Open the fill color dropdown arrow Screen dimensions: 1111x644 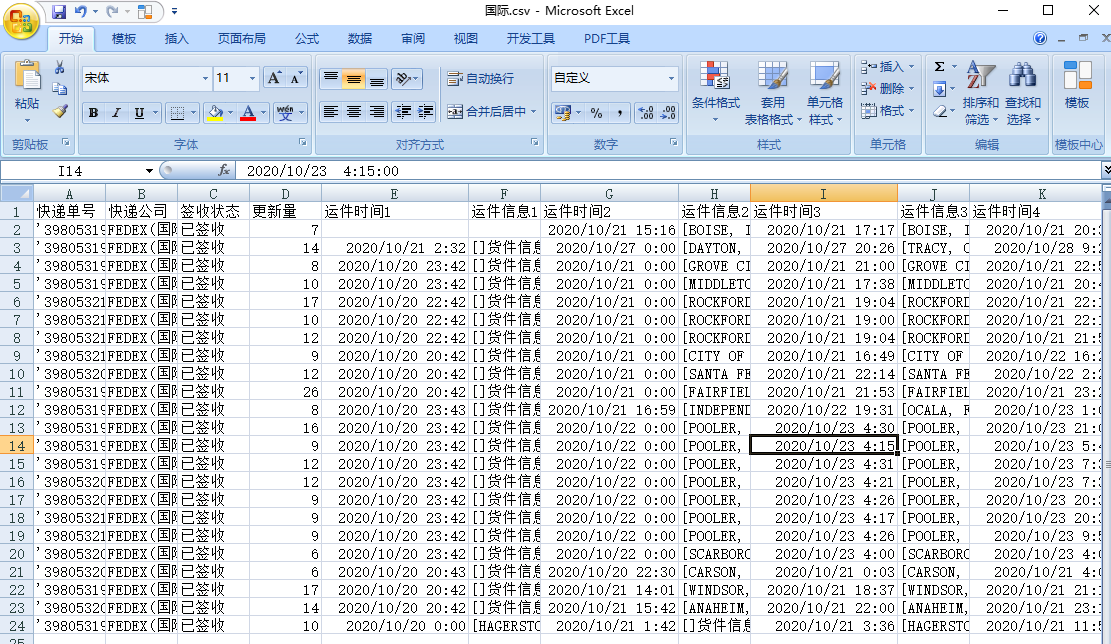click(230, 113)
